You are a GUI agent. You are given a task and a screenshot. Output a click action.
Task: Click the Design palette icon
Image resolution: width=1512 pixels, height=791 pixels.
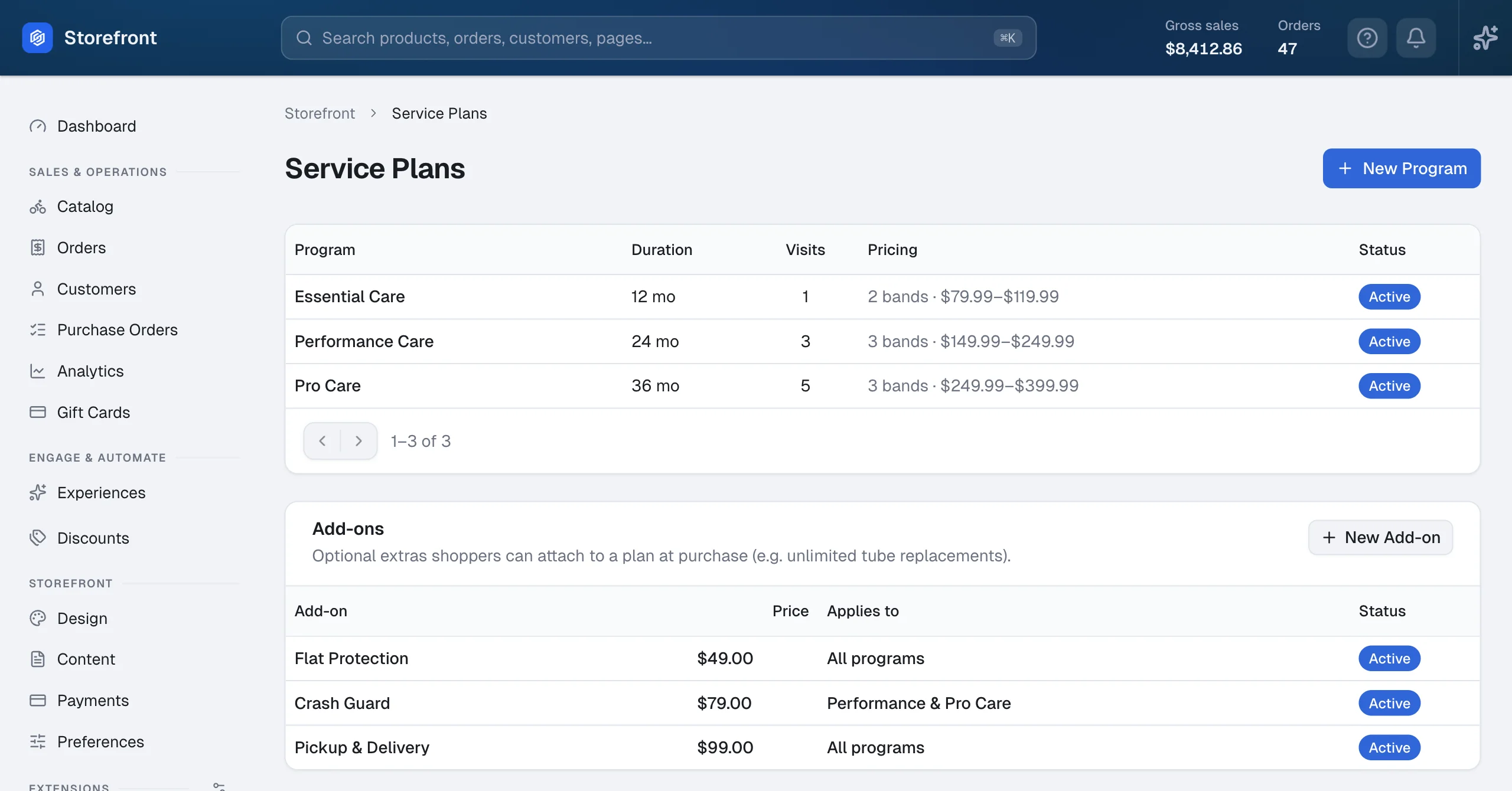pyautogui.click(x=38, y=619)
